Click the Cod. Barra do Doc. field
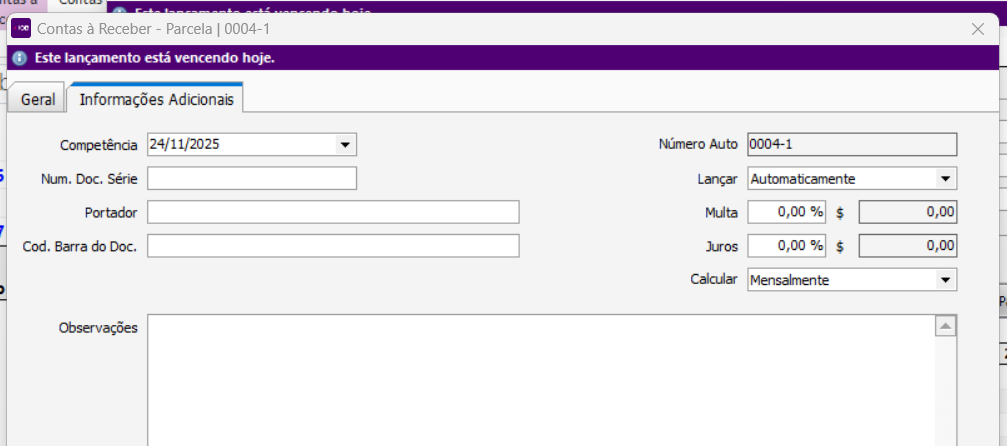Screen dimensions: 1007x446 pyautogui.click(x=333, y=246)
